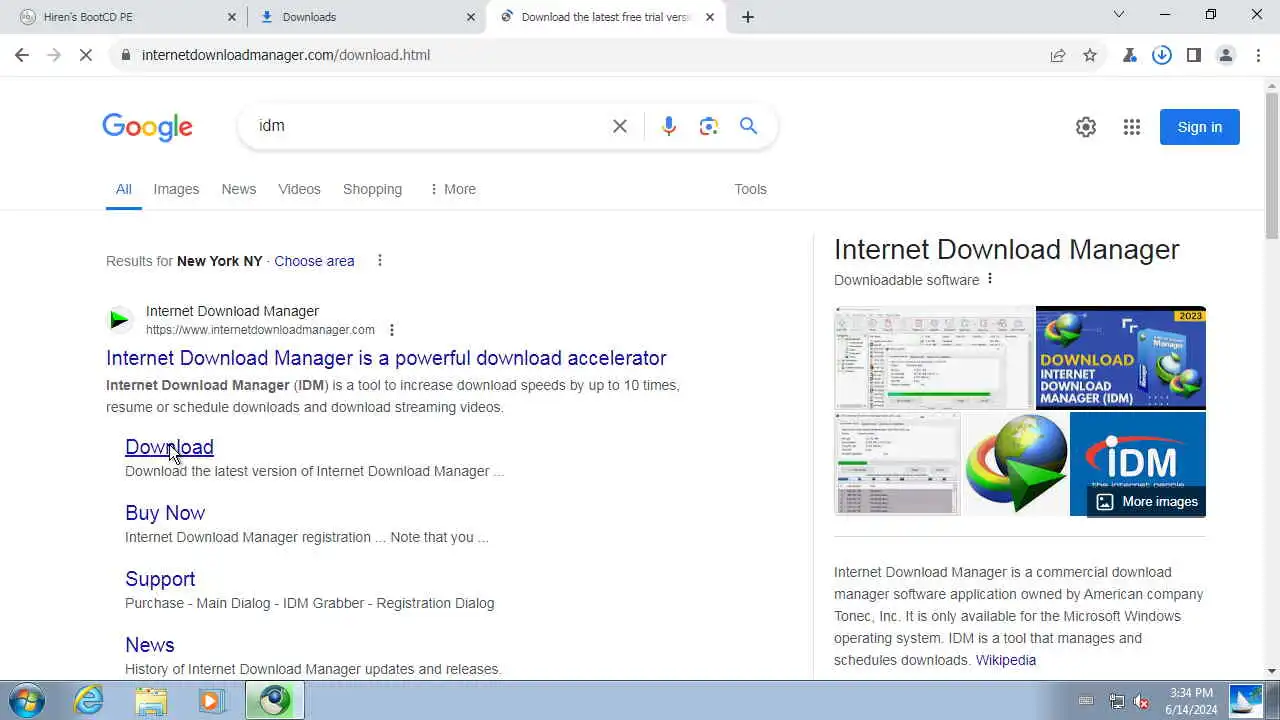Click the muted volume tray icon
1280x720 pixels.
pos(1141,701)
